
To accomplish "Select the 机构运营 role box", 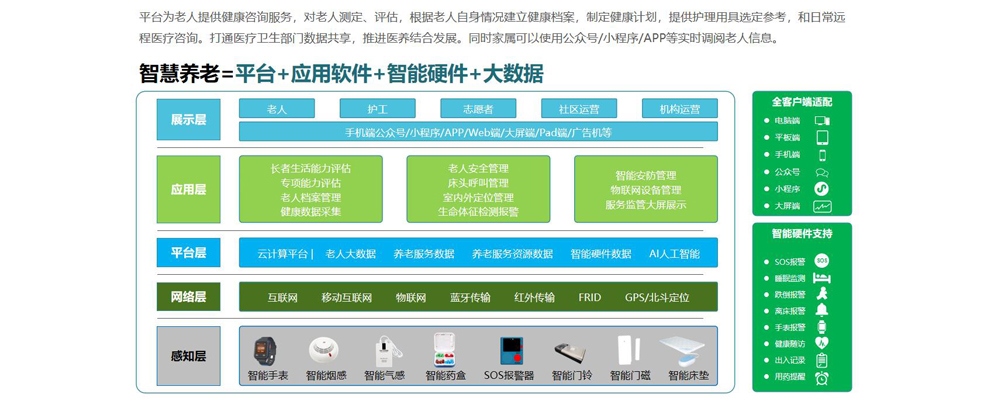I will (680, 109).
